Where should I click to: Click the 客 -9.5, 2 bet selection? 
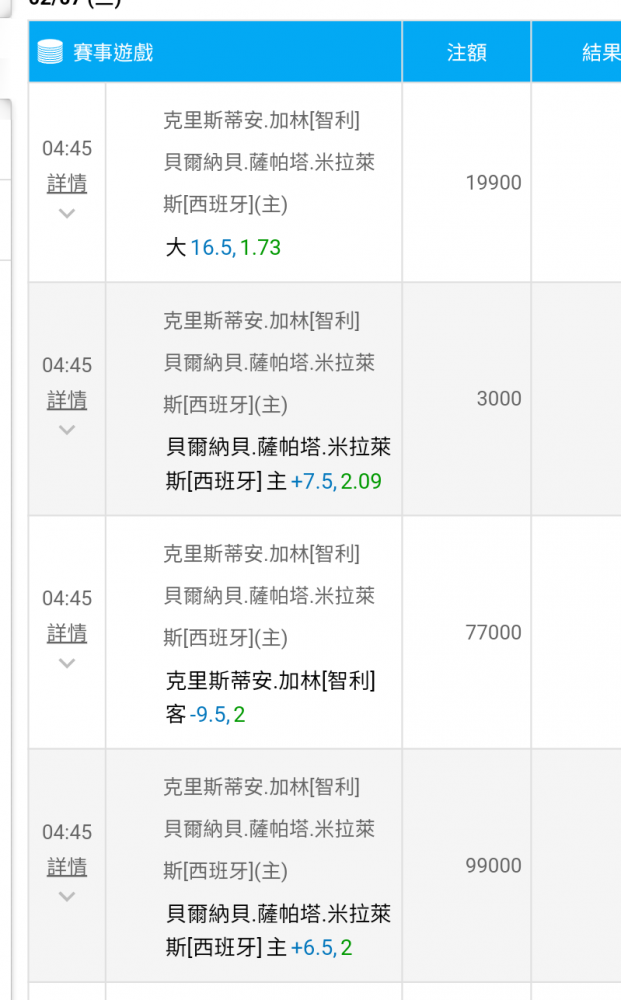205,714
